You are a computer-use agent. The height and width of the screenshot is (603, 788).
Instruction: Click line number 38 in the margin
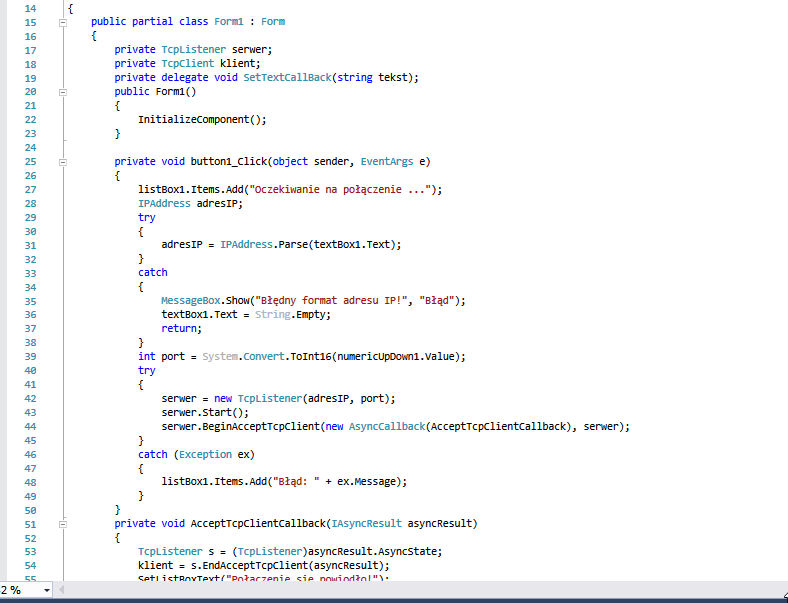(x=30, y=343)
